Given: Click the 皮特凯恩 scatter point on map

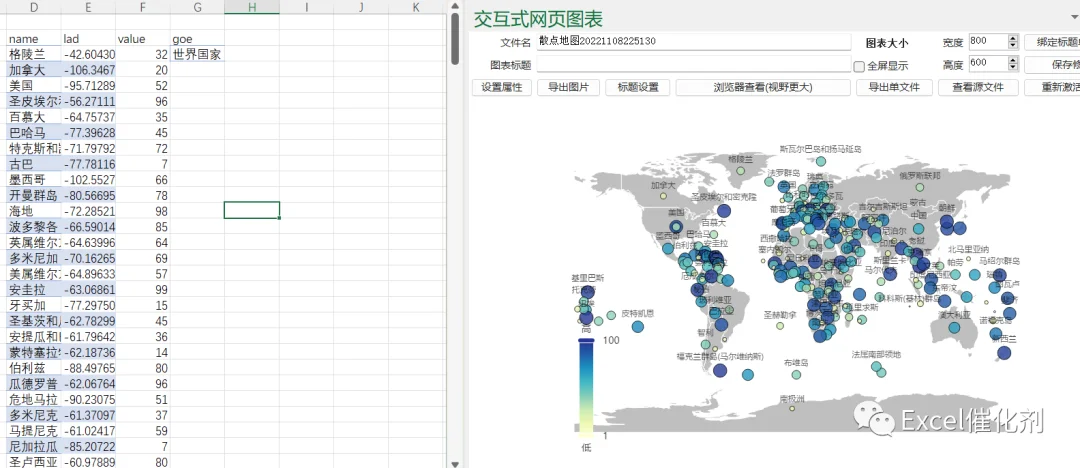Looking at the screenshot, I should [x=638, y=327].
